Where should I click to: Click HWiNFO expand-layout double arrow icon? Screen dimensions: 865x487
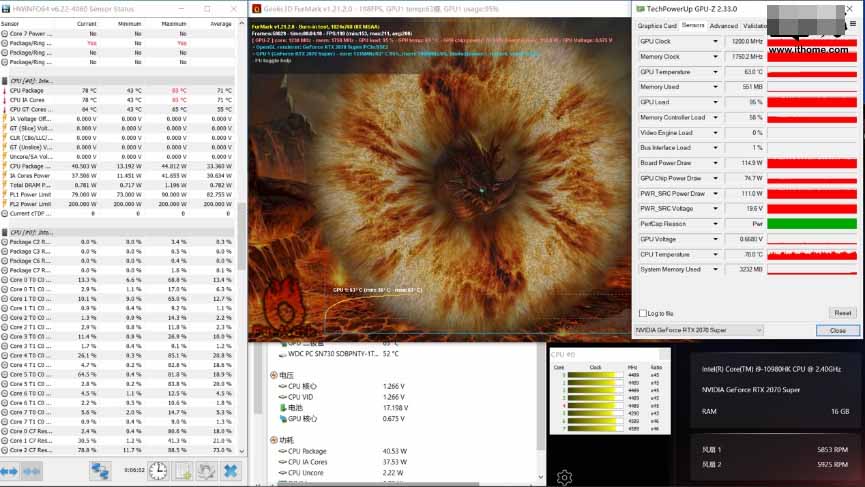pos(9,472)
